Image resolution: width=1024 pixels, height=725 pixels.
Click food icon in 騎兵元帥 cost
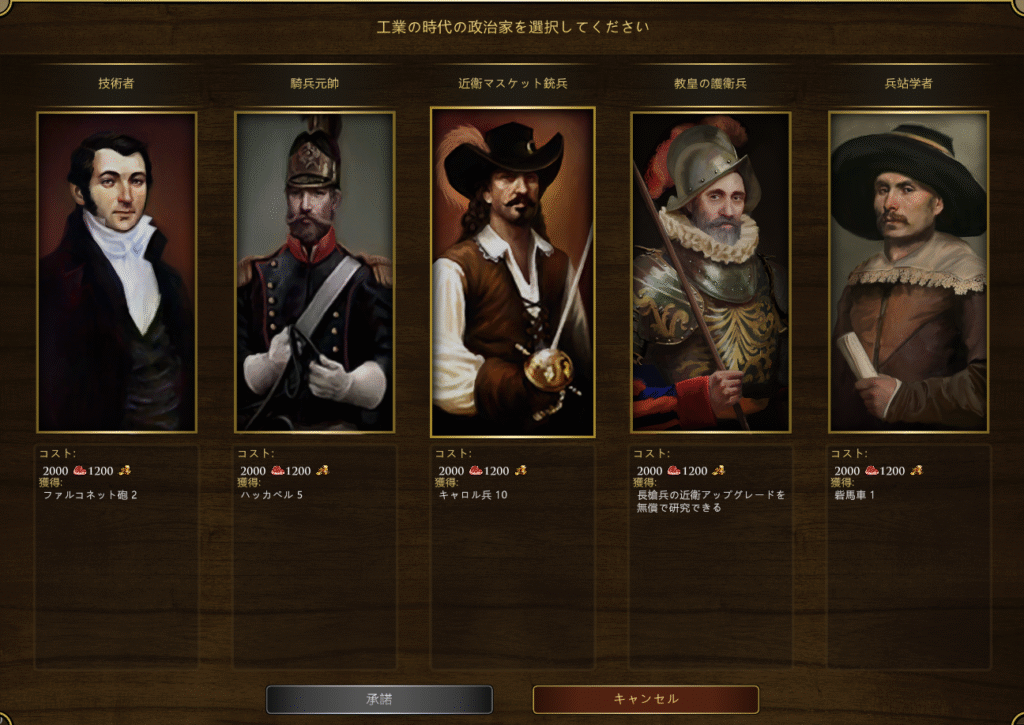pos(277,470)
